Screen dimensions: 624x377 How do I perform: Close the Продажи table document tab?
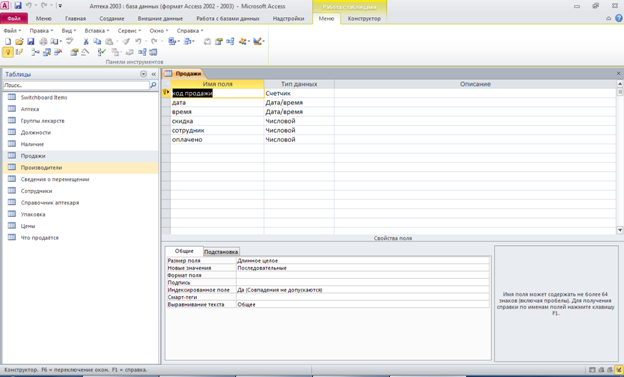618,73
